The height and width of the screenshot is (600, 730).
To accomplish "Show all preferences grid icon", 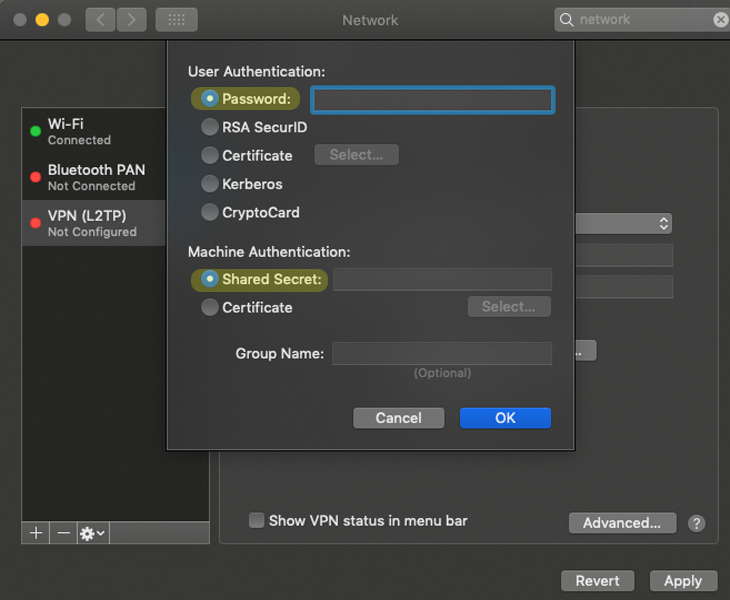I will tap(176, 20).
